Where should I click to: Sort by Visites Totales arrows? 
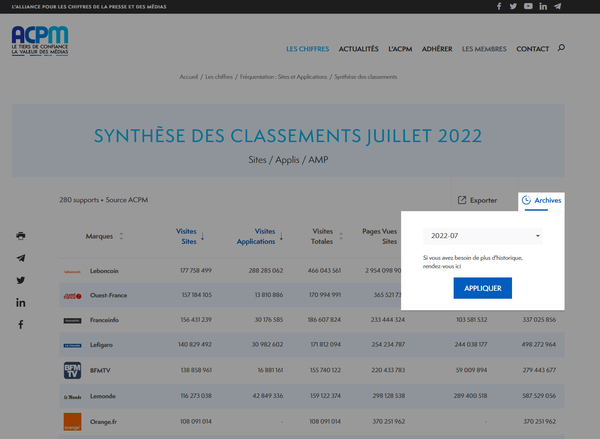(x=341, y=236)
